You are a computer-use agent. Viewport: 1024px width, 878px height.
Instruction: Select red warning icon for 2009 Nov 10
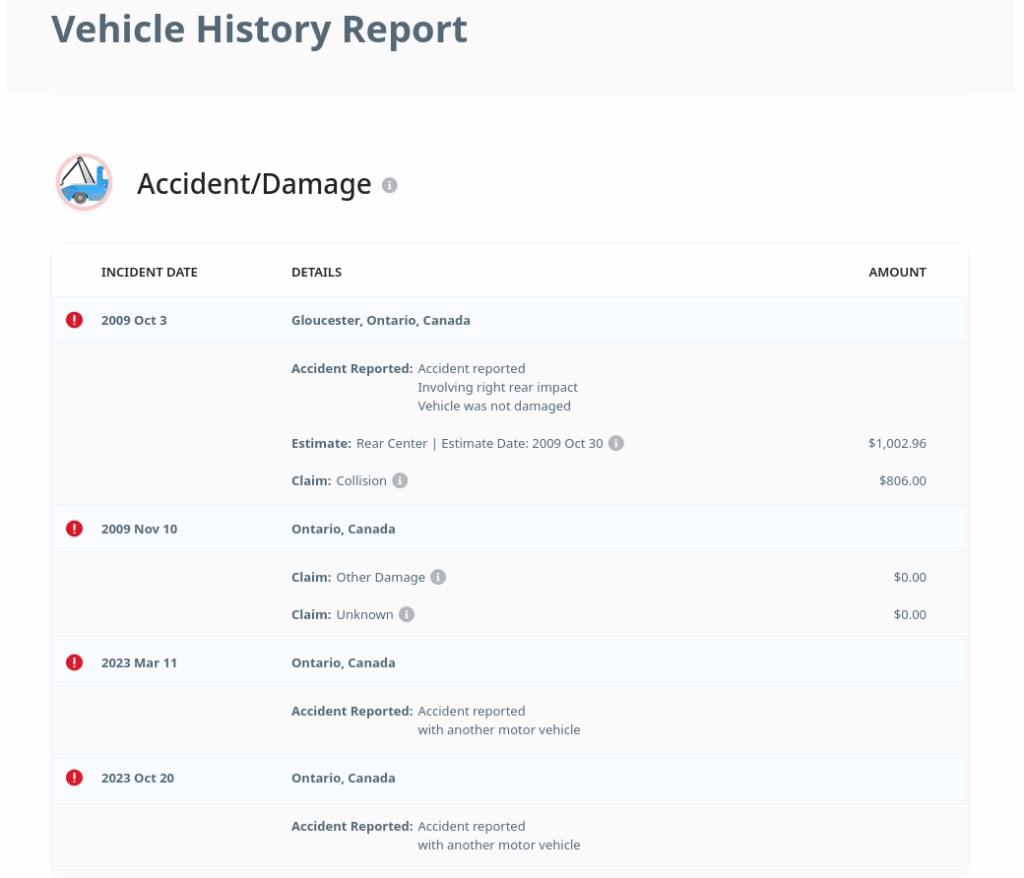pyautogui.click(x=74, y=528)
